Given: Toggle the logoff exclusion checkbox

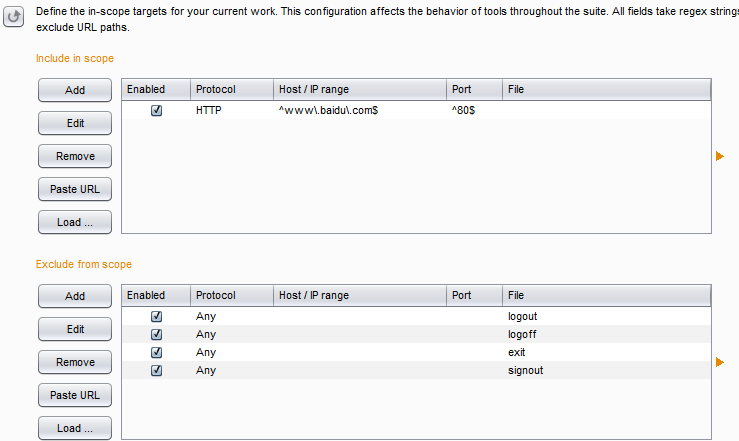Looking at the screenshot, I should pyautogui.click(x=156, y=334).
